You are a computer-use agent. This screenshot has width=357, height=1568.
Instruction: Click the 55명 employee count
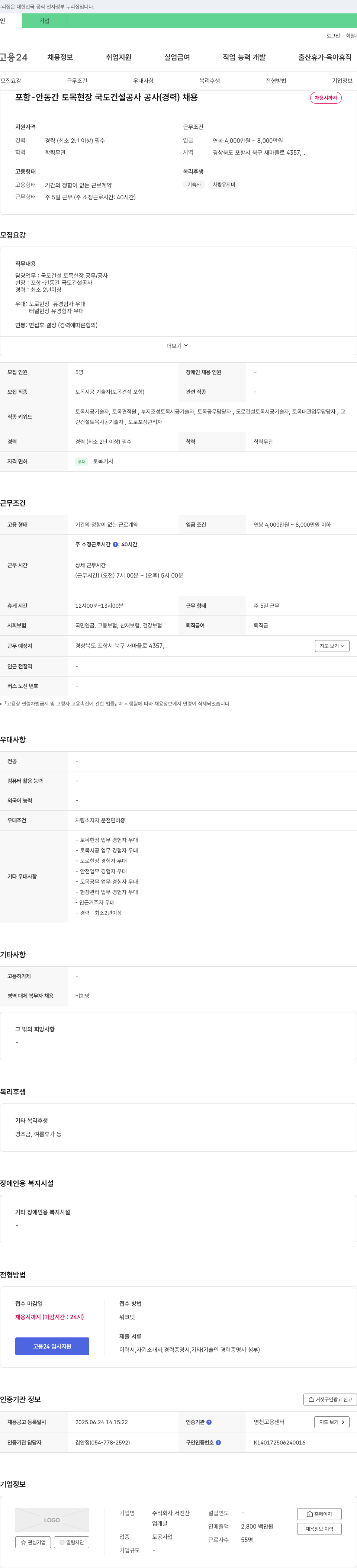click(x=247, y=1540)
